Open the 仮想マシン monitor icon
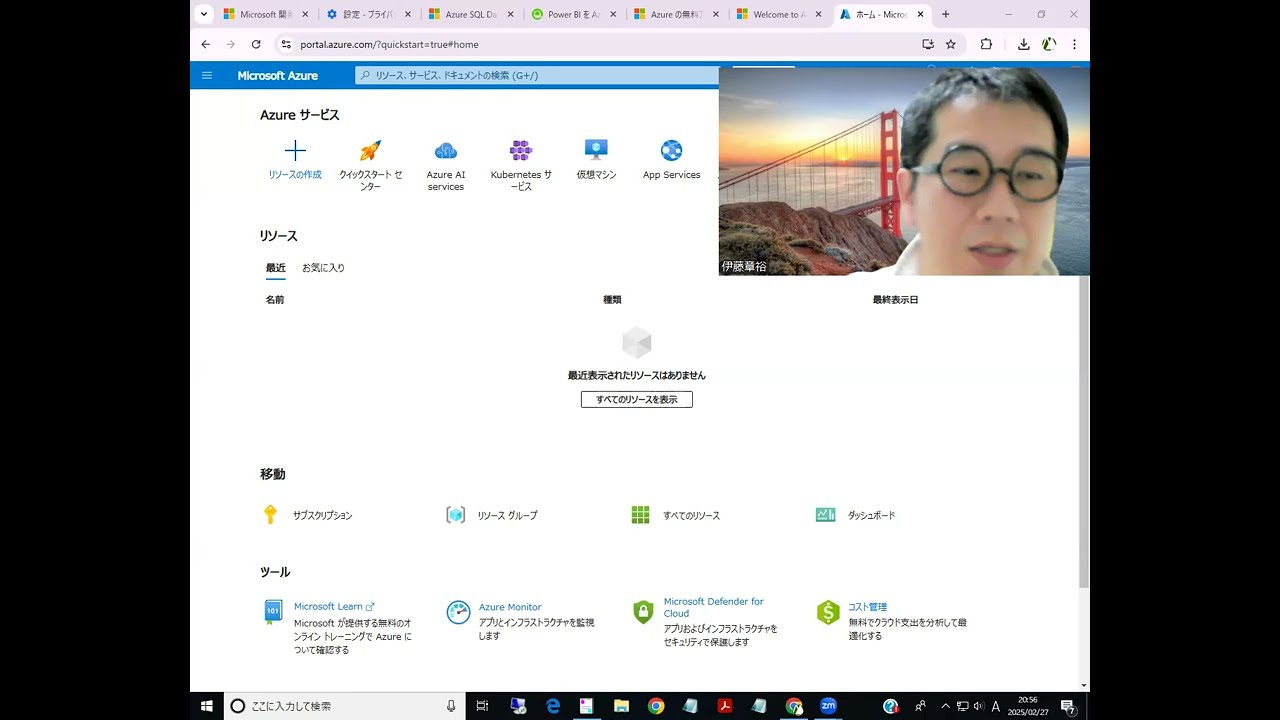This screenshot has width=1280, height=720. click(x=596, y=150)
